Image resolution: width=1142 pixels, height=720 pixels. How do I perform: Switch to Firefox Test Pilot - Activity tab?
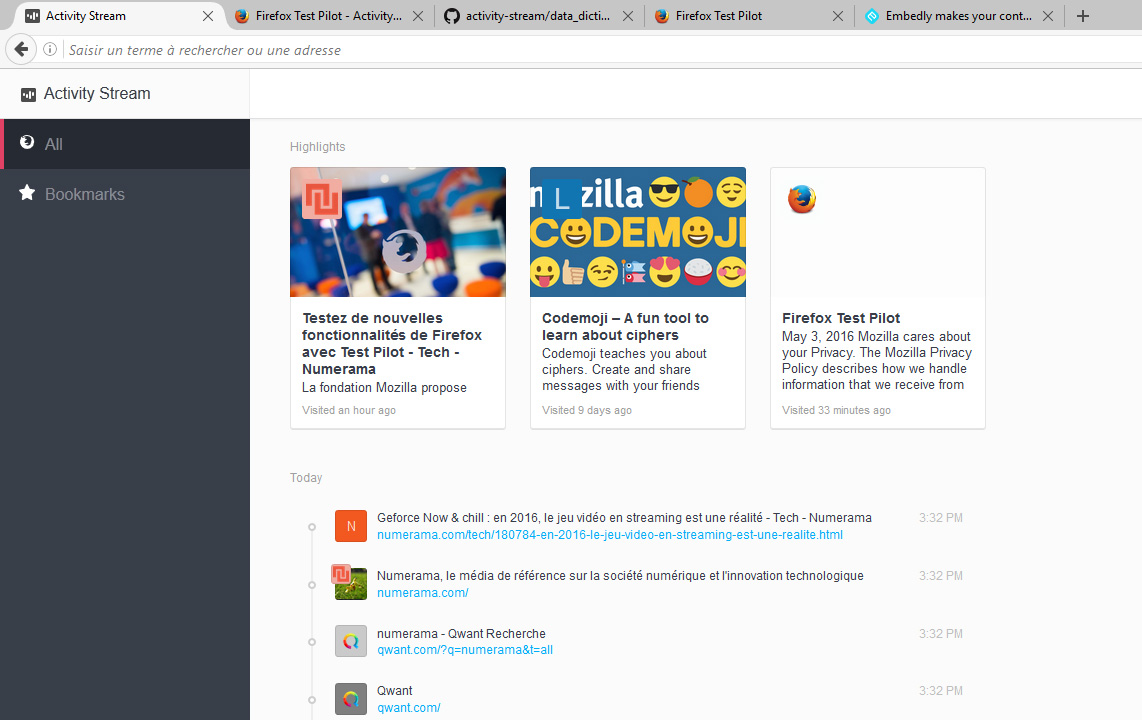pyautogui.click(x=328, y=16)
